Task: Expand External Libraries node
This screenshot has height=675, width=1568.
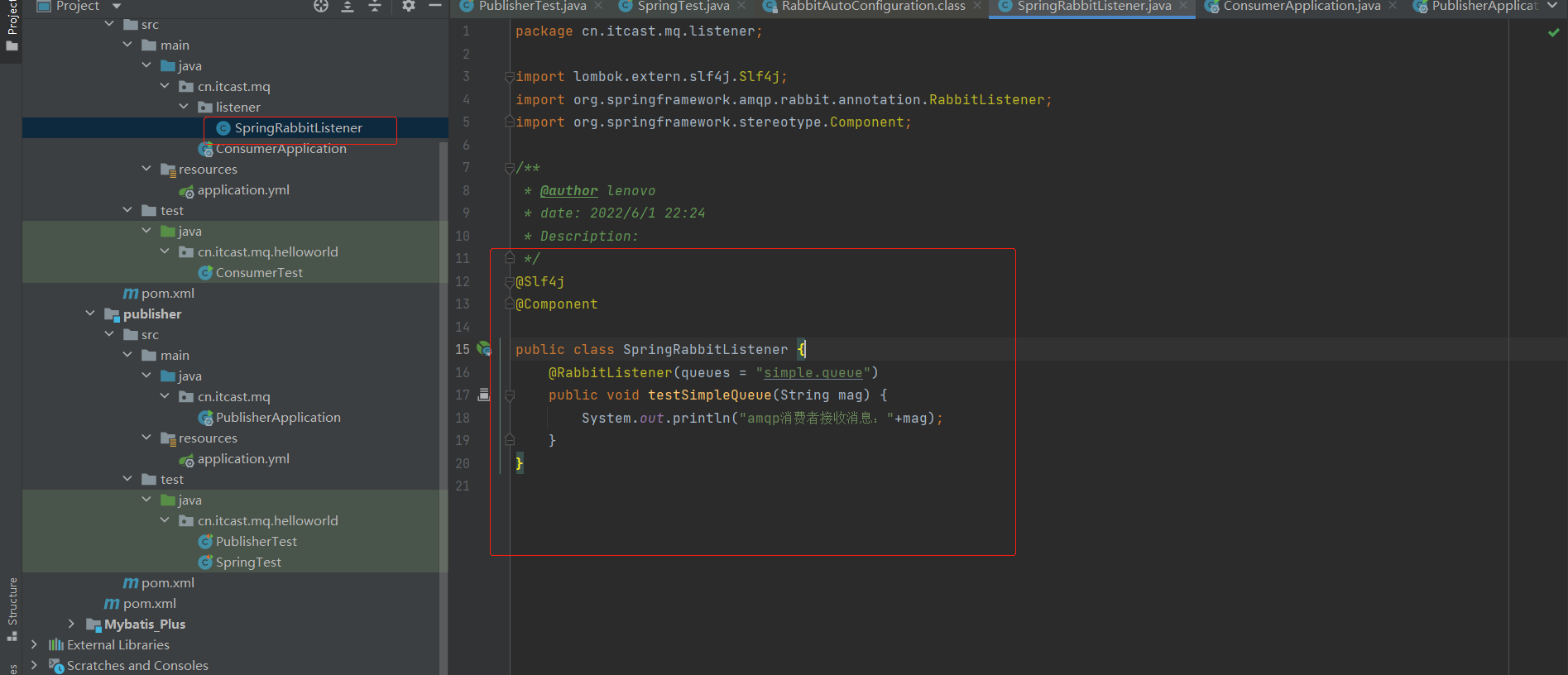Action: click(34, 644)
